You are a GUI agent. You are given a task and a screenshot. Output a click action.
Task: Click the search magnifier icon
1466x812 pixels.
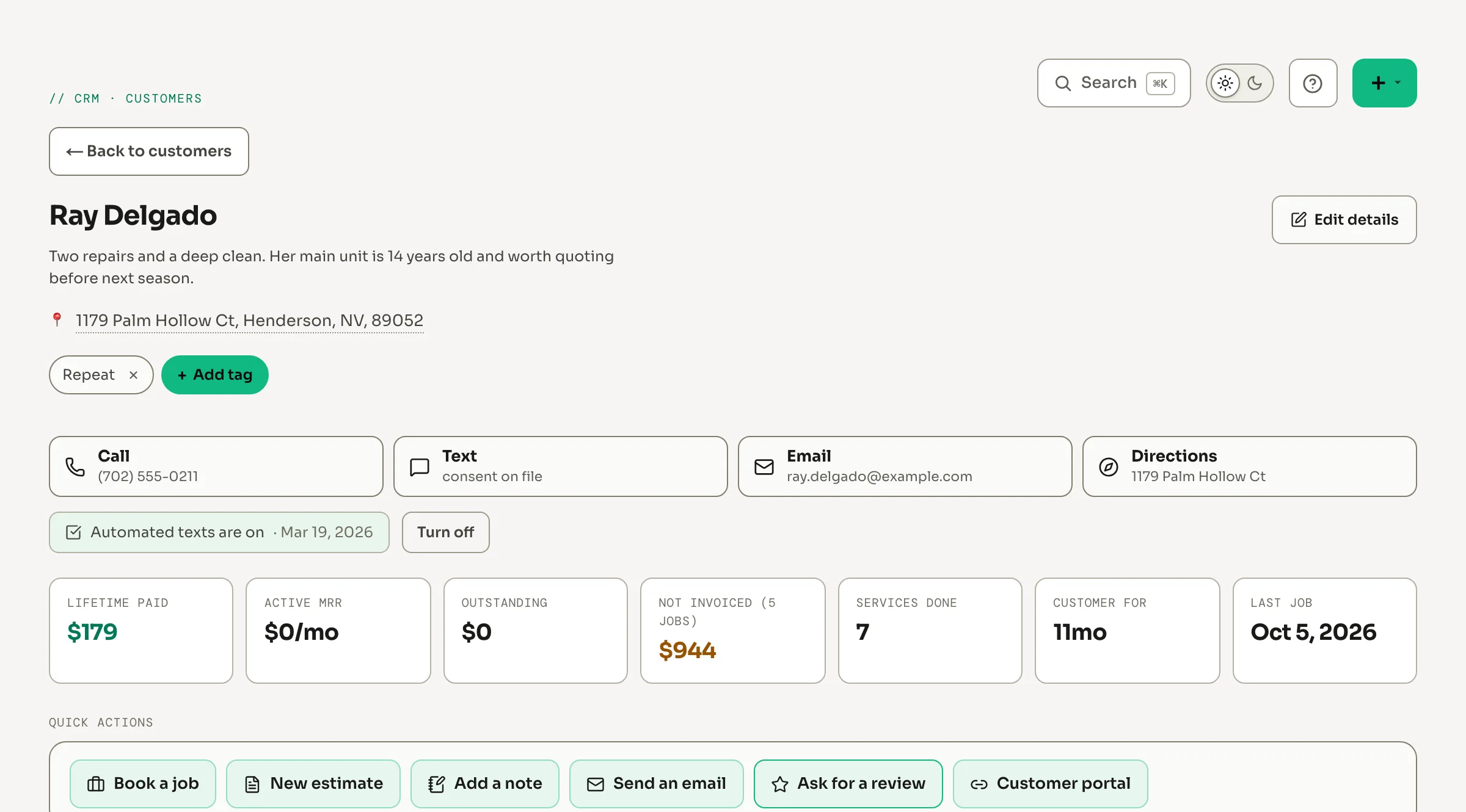[x=1063, y=84]
